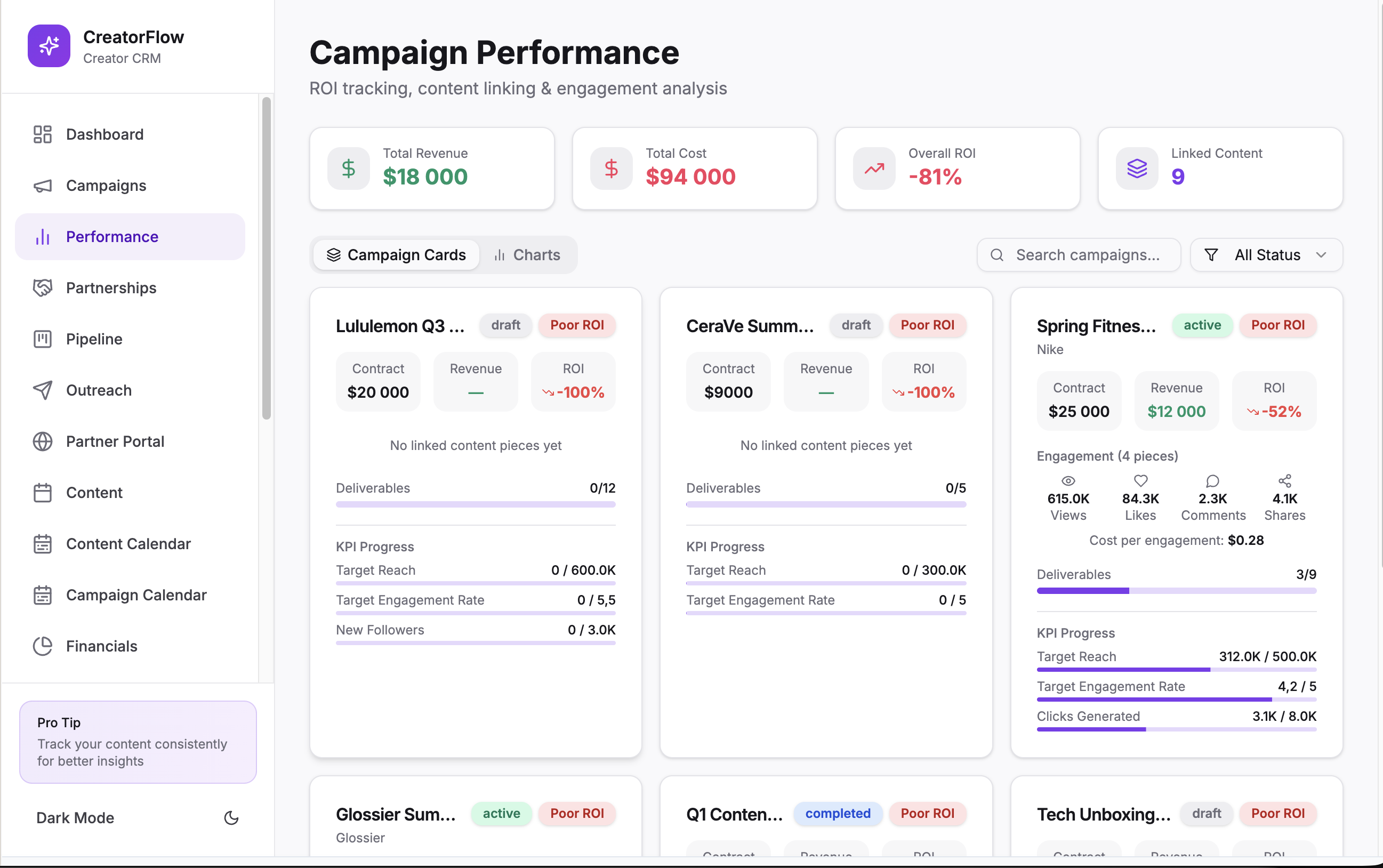Viewport: 1383px width, 868px height.
Task: Click the Pro Tip card
Action: point(138,742)
